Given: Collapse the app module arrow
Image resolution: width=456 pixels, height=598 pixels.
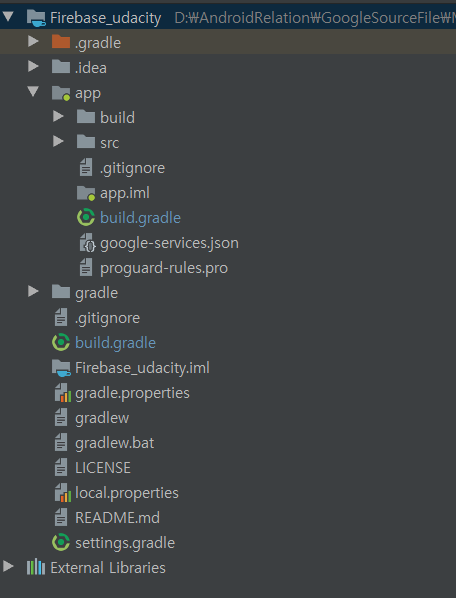Looking at the screenshot, I should (x=33, y=92).
